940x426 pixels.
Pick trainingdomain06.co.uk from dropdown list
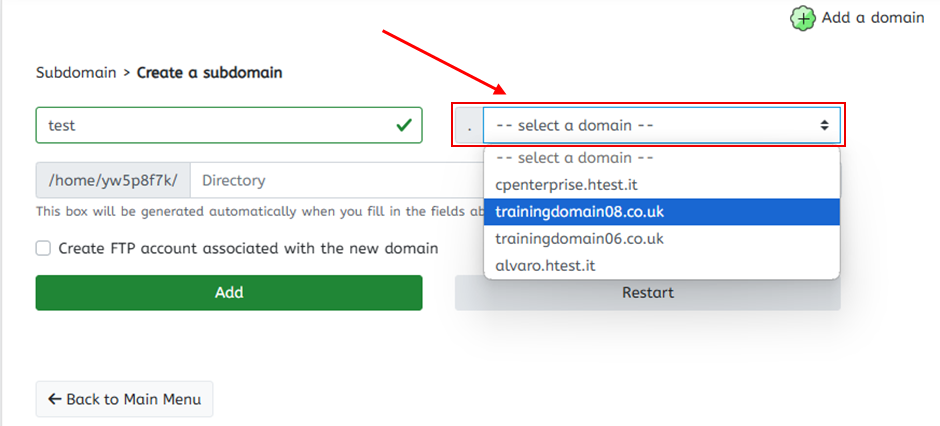(662, 238)
